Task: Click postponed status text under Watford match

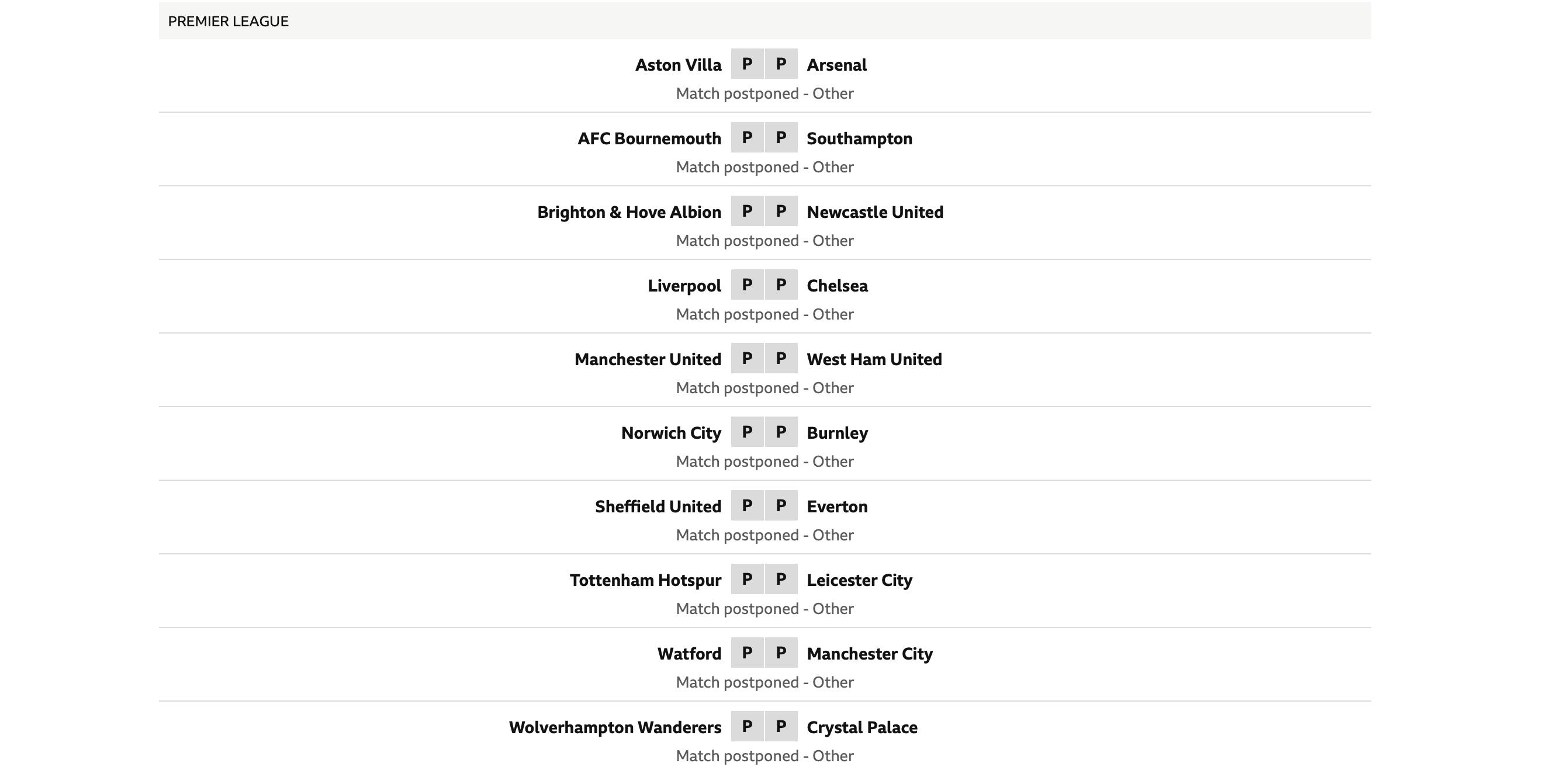Action: pyautogui.click(x=764, y=682)
